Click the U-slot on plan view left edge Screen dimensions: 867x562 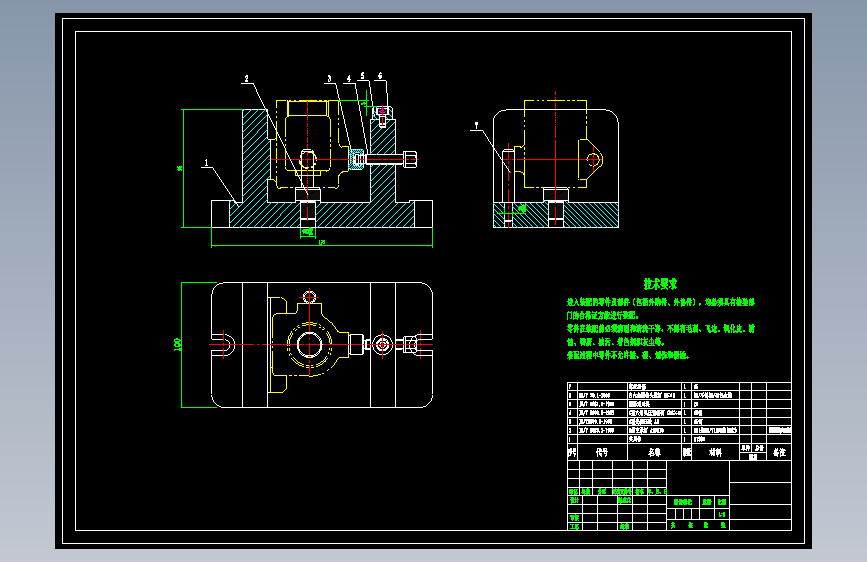(x=224, y=345)
